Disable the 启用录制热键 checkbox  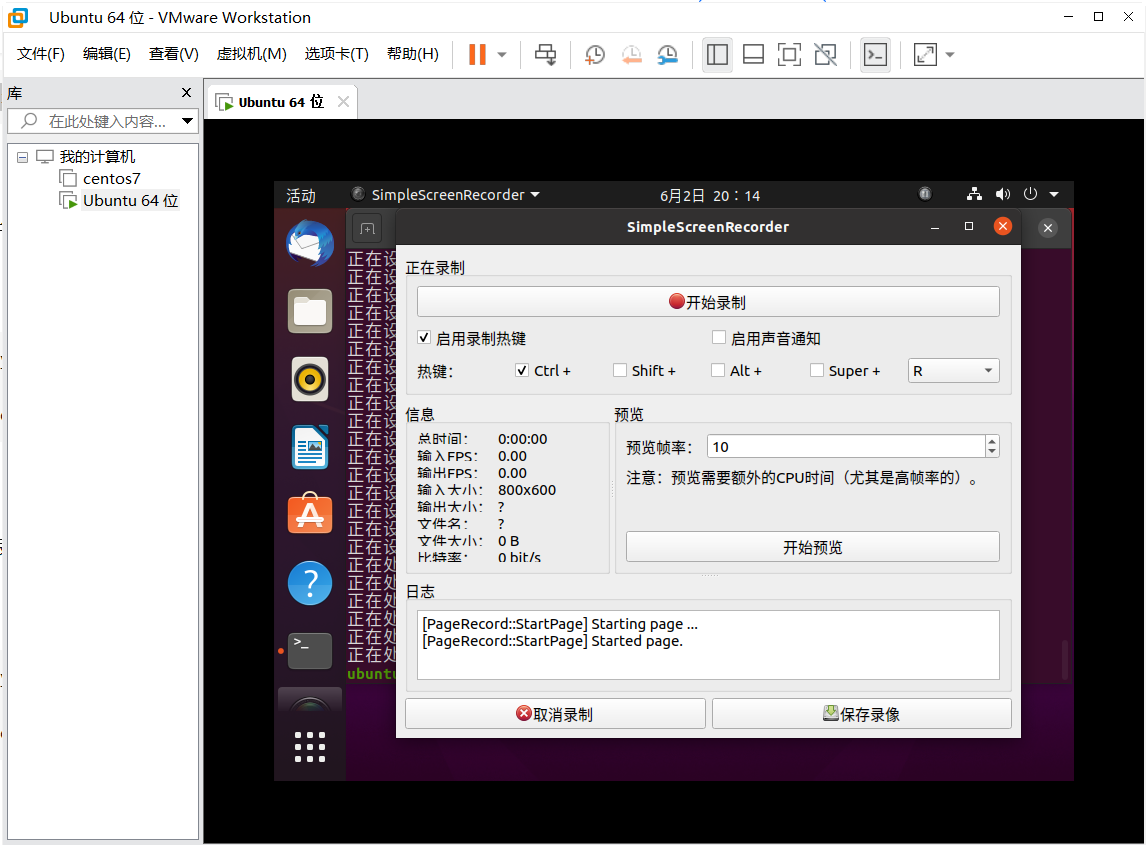pos(424,337)
